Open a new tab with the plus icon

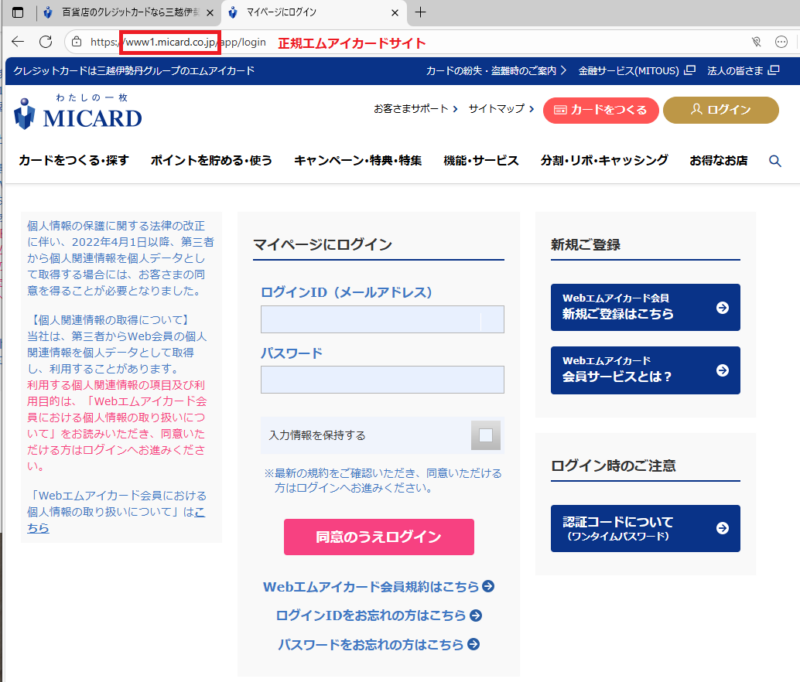click(420, 13)
